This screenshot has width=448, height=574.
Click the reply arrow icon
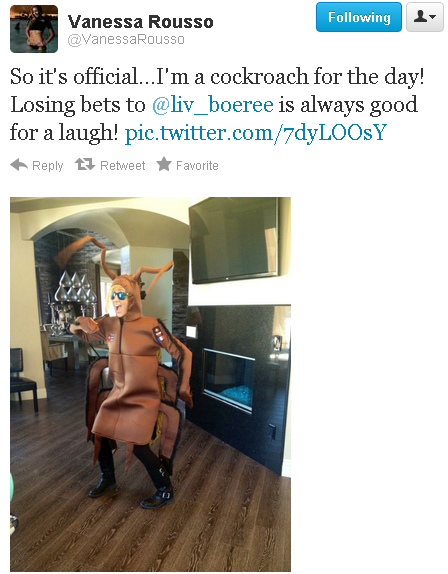pyautogui.click(x=19, y=165)
